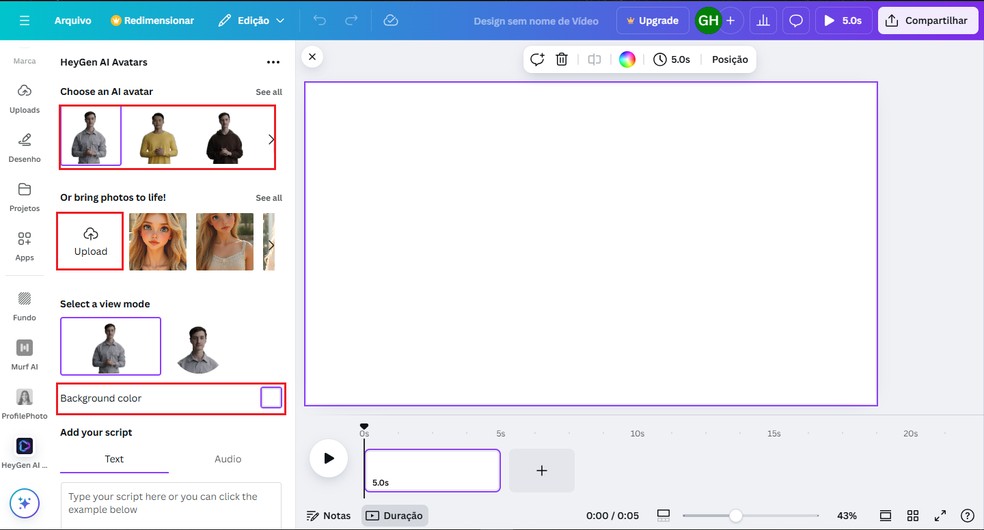Select the dark-hoodie AI avatar

click(225, 137)
